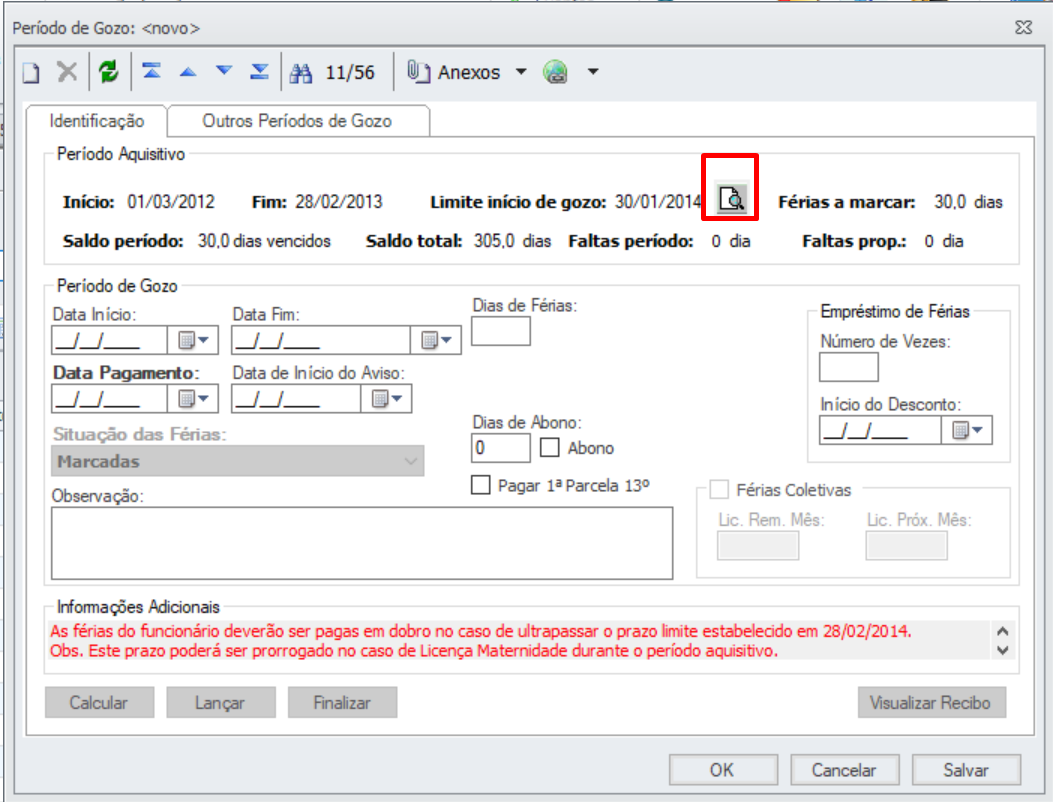Click the Calcular button
The height and width of the screenshot is (802, 1053).
(x=99, y=703)
